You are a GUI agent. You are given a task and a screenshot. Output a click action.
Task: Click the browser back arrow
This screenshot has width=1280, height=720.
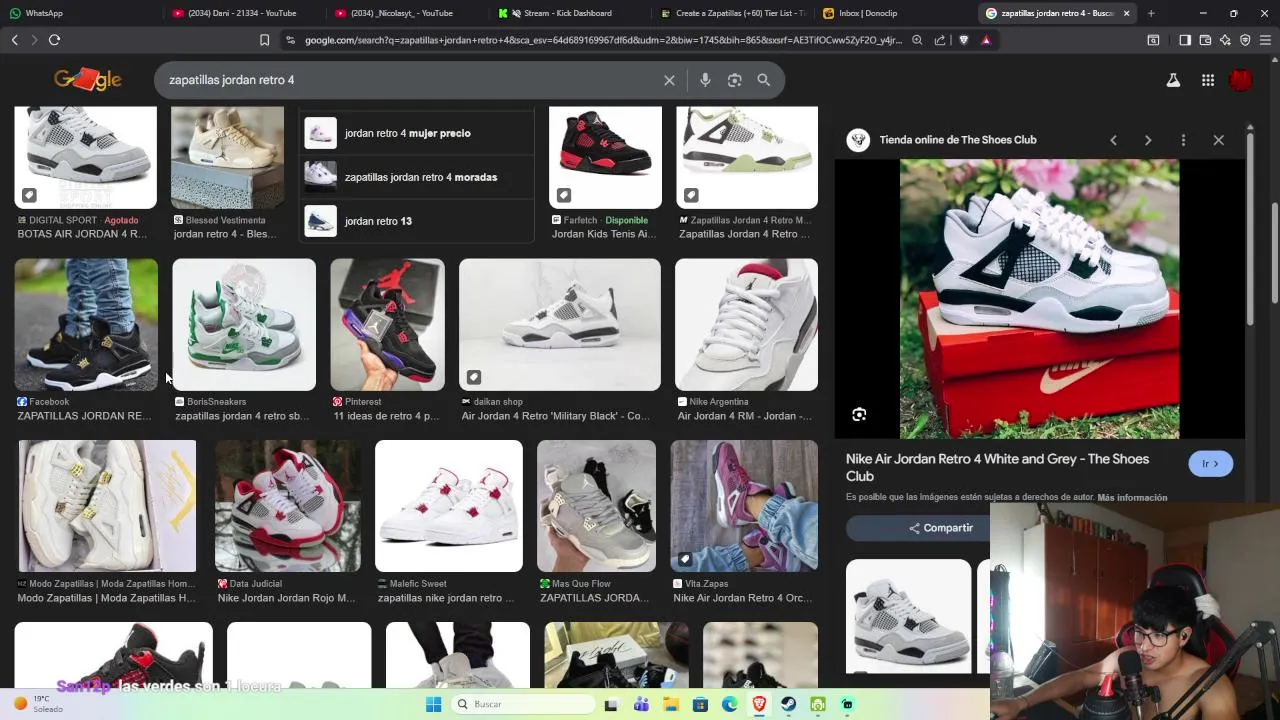(15, 40)
